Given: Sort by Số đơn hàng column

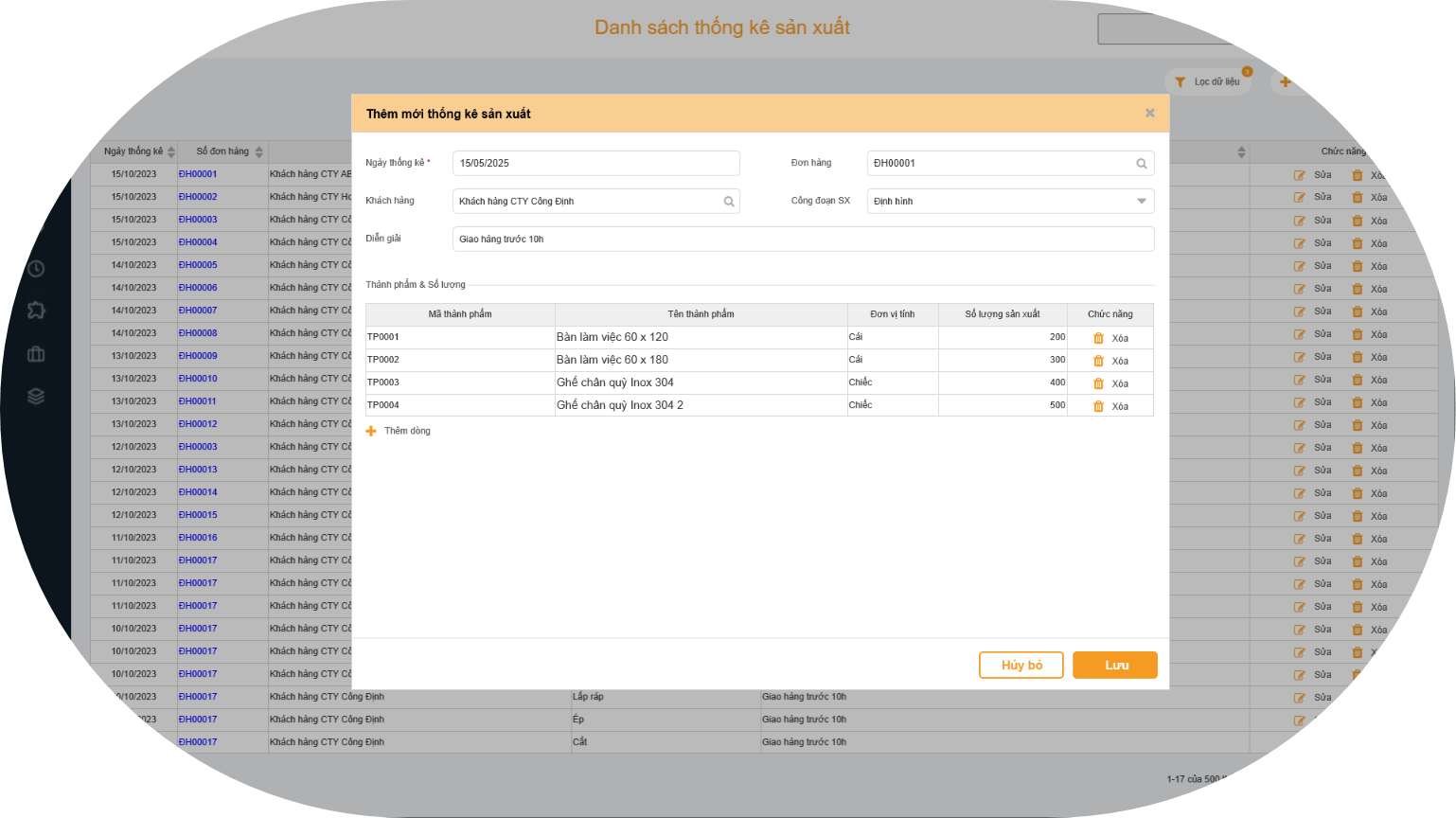Looking at the screenshot, I should (x=258, y=151).
